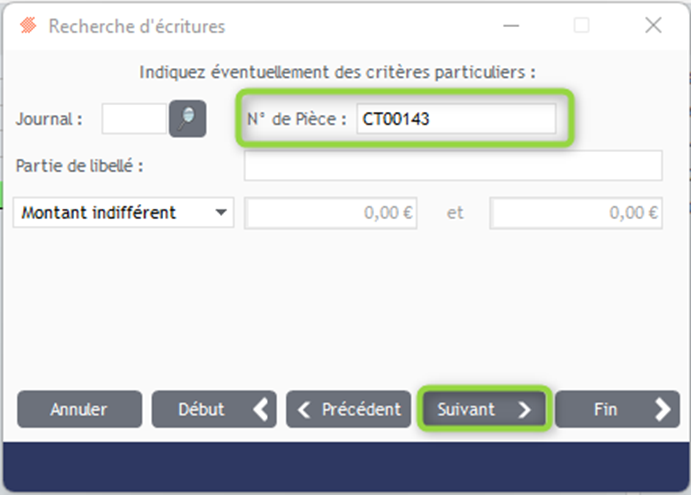The height and width of the screenshot is (495, 691).
Task: Click the Annuler button
Action: click(80, 409)
